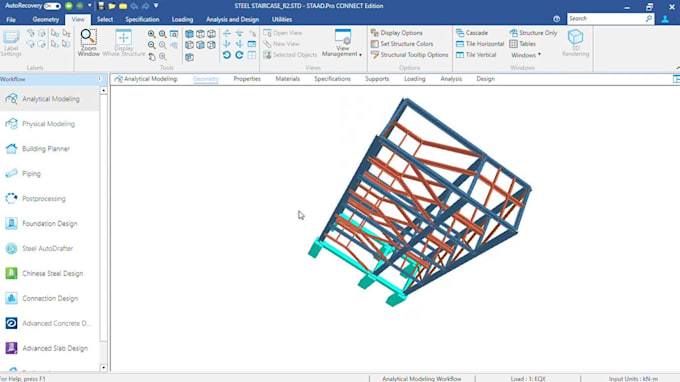Open the quick access toolbar customize arrow

click(156, 6)
